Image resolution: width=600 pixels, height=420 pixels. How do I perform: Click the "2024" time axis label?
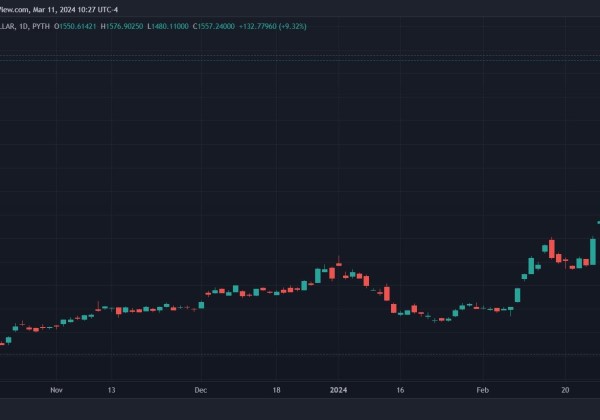338,390
